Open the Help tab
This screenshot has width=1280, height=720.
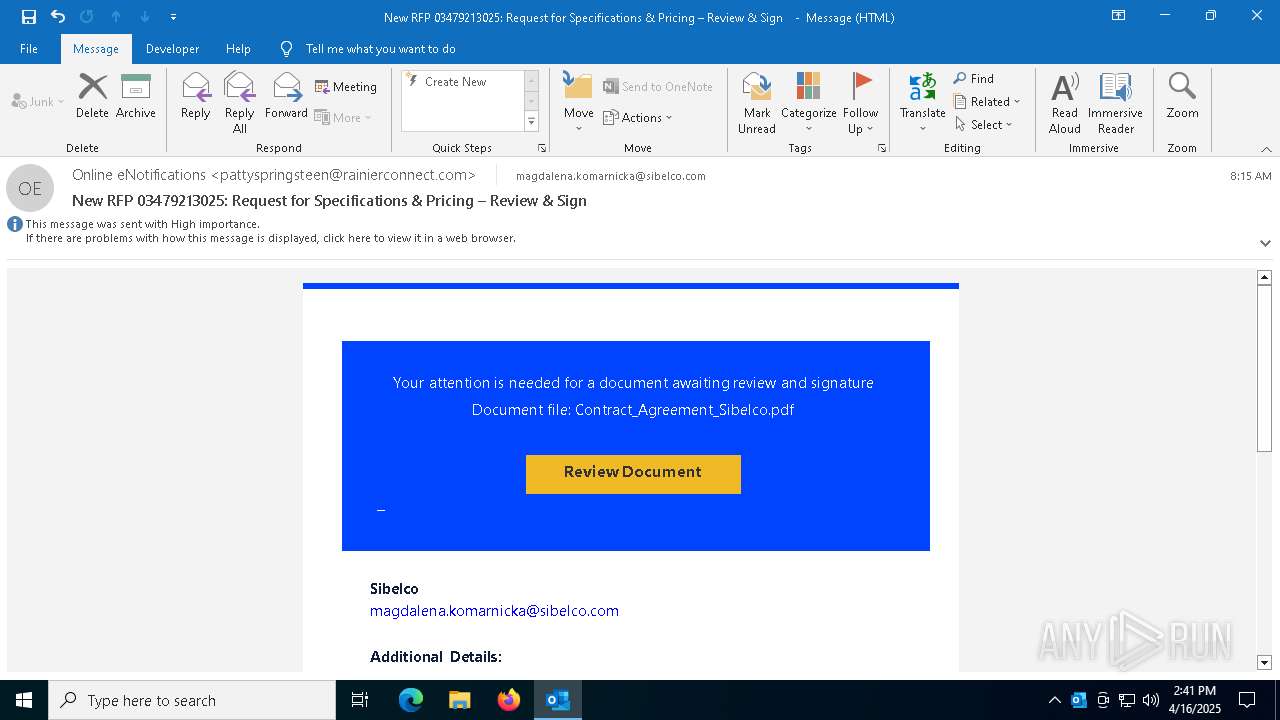click(x=238, y=49)
